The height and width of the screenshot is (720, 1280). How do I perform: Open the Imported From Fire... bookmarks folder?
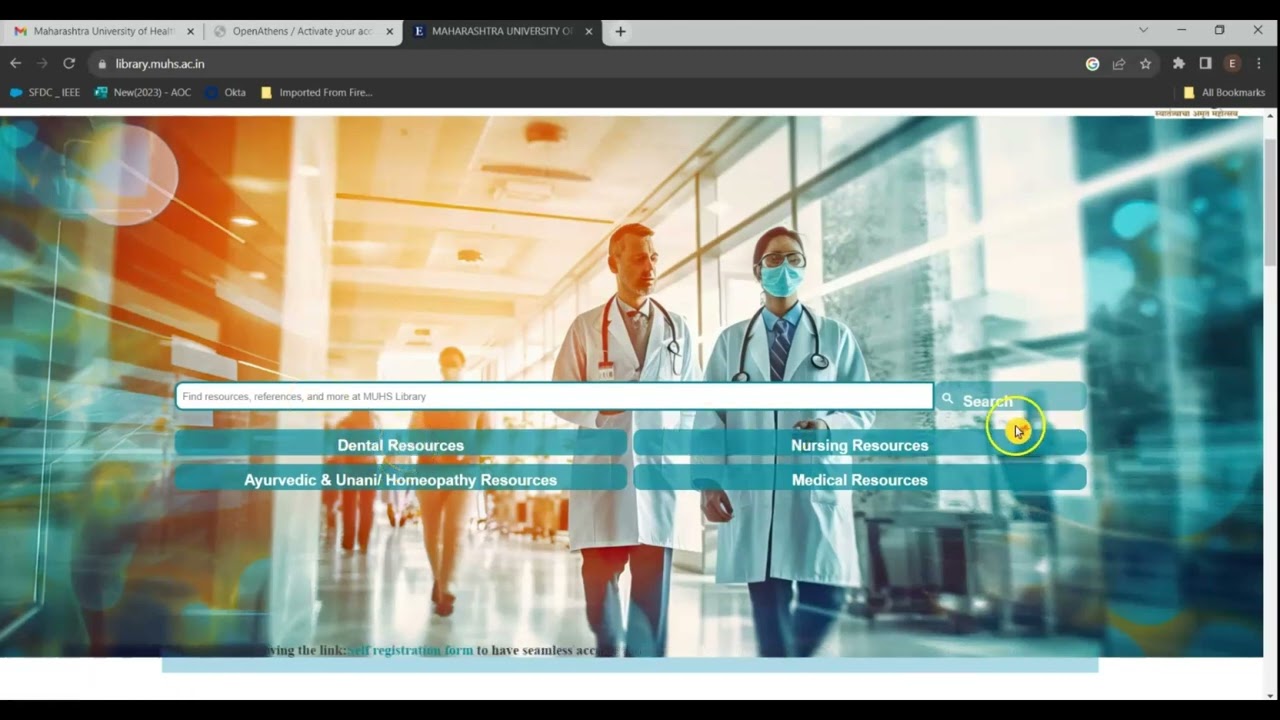pyautogui.click(x=316, y=92)
